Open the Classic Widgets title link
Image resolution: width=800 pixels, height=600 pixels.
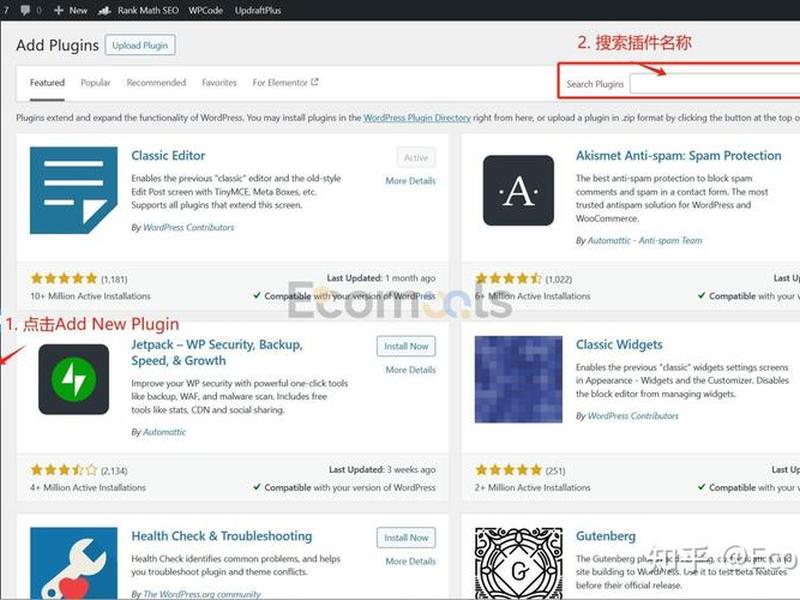(619, 345)
